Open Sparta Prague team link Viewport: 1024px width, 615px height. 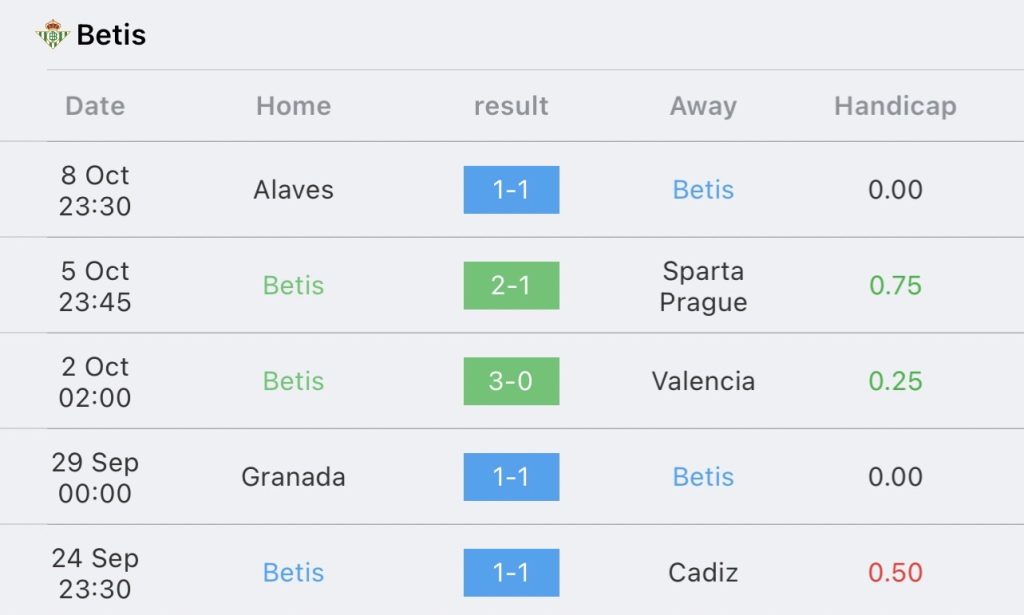pos(703,286)
